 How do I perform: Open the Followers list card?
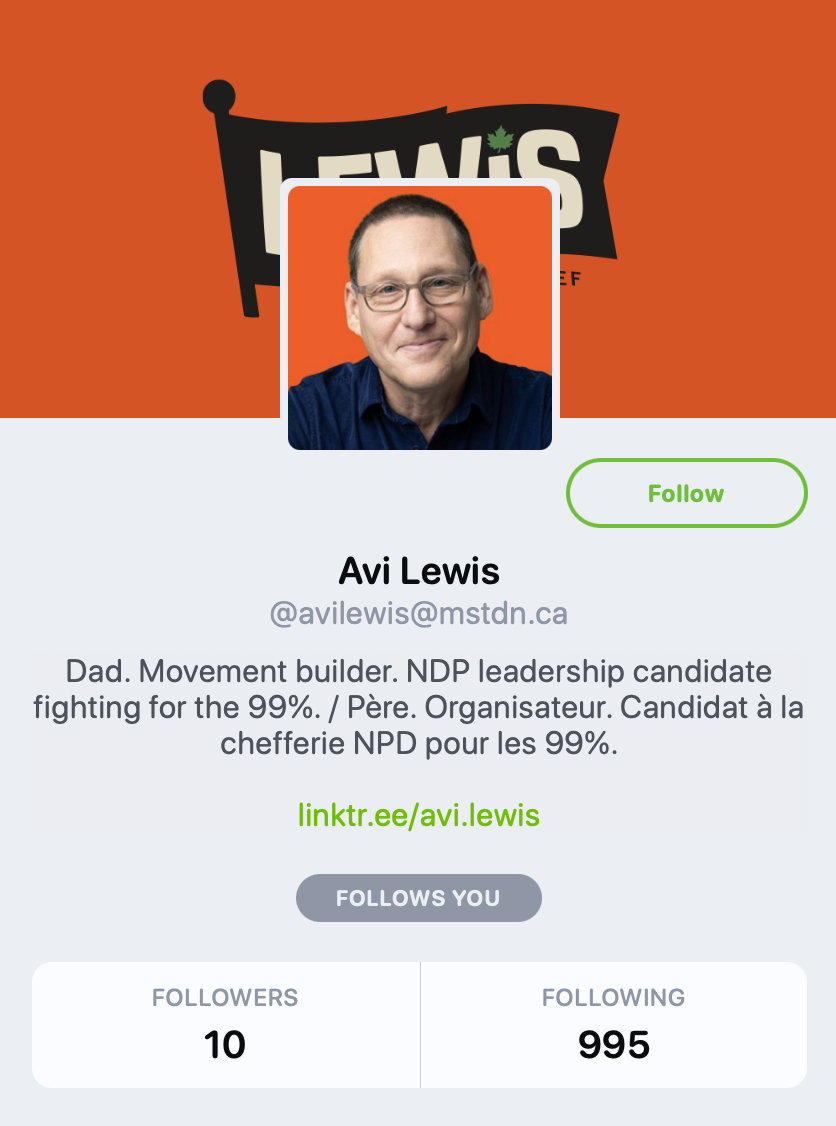[225, 1024]
